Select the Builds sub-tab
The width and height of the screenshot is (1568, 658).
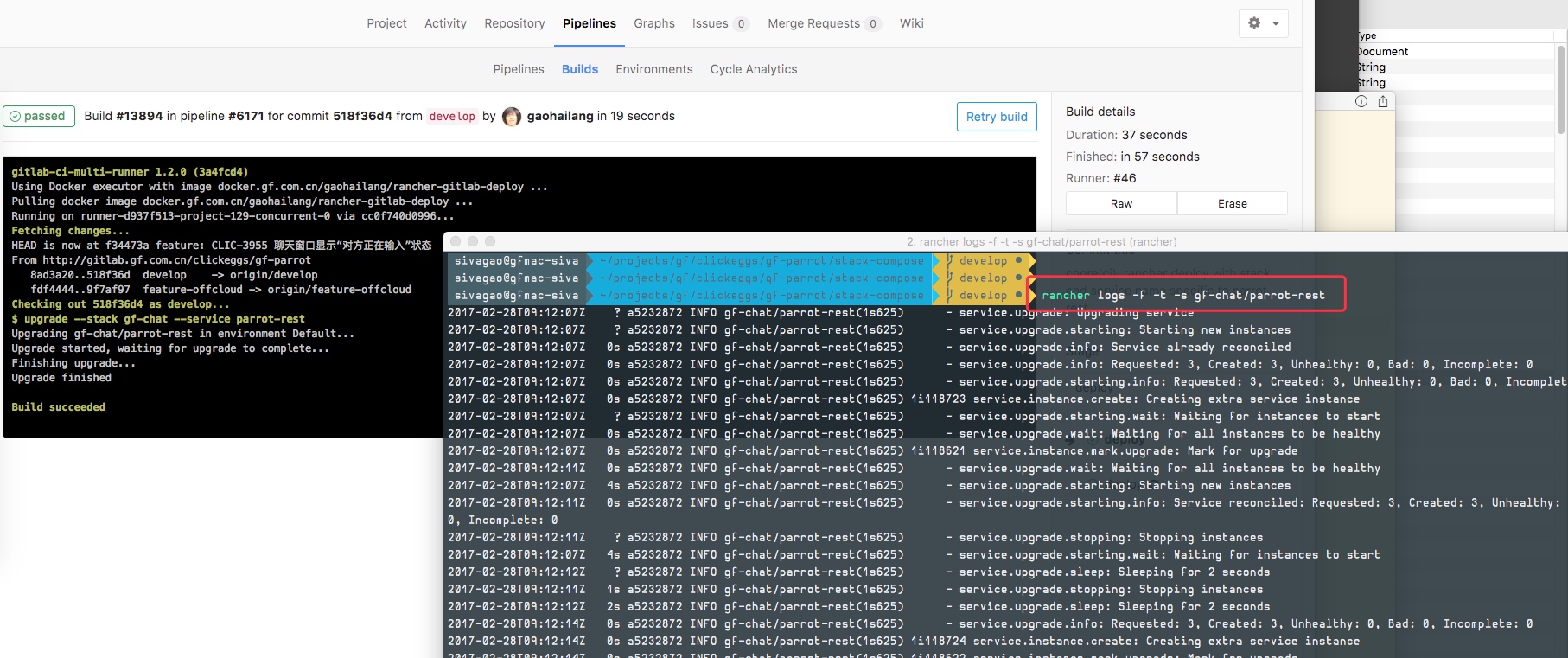coord(580,69)
